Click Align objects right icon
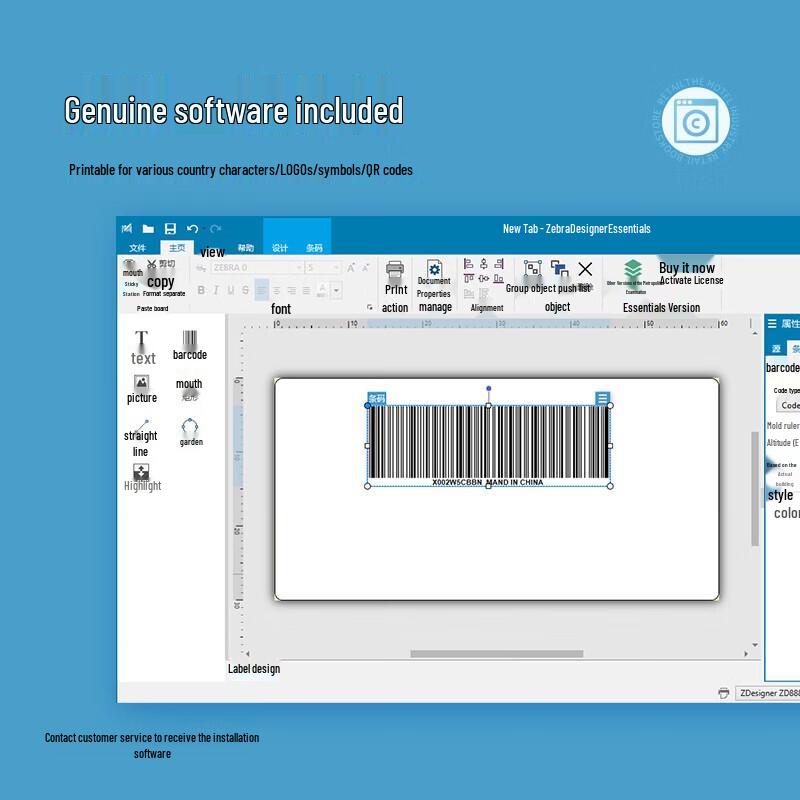This screenshot has width=800, height=800. [x=499, y=264]
